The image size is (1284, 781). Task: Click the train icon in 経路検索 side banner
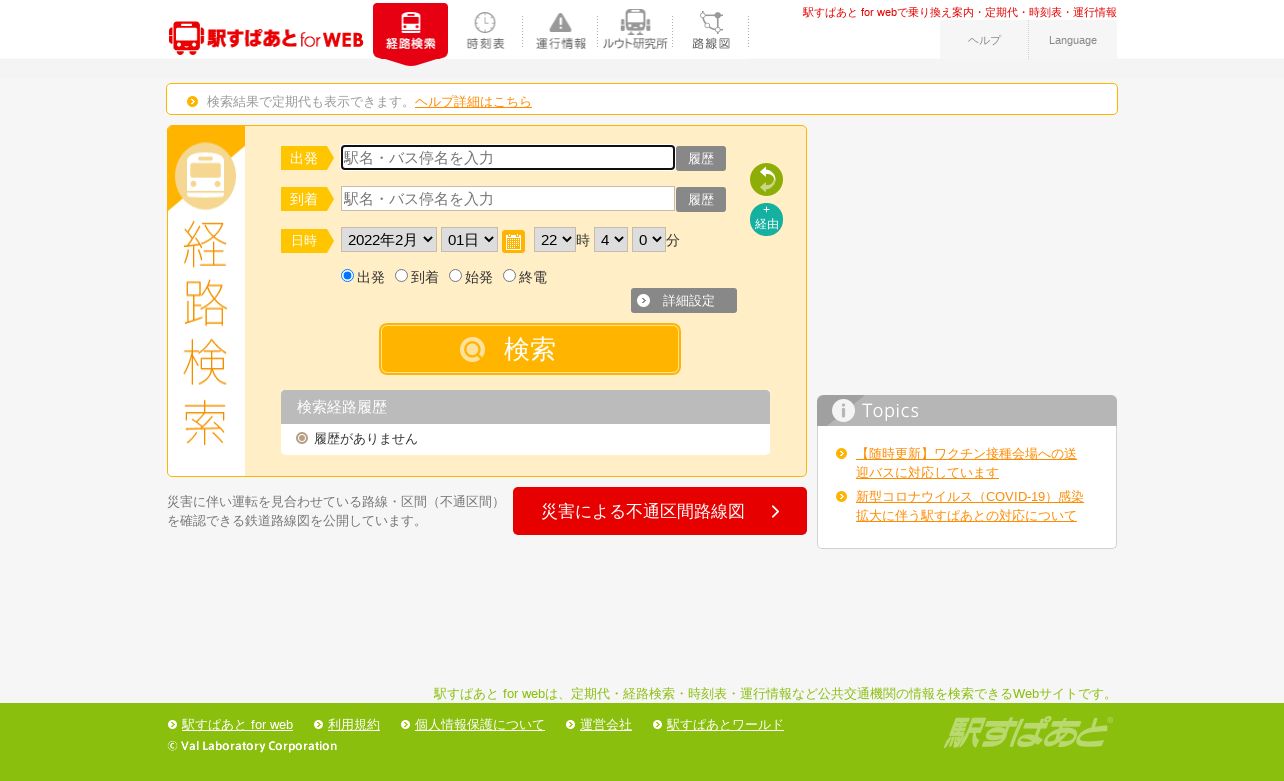[x=205, y=176]
